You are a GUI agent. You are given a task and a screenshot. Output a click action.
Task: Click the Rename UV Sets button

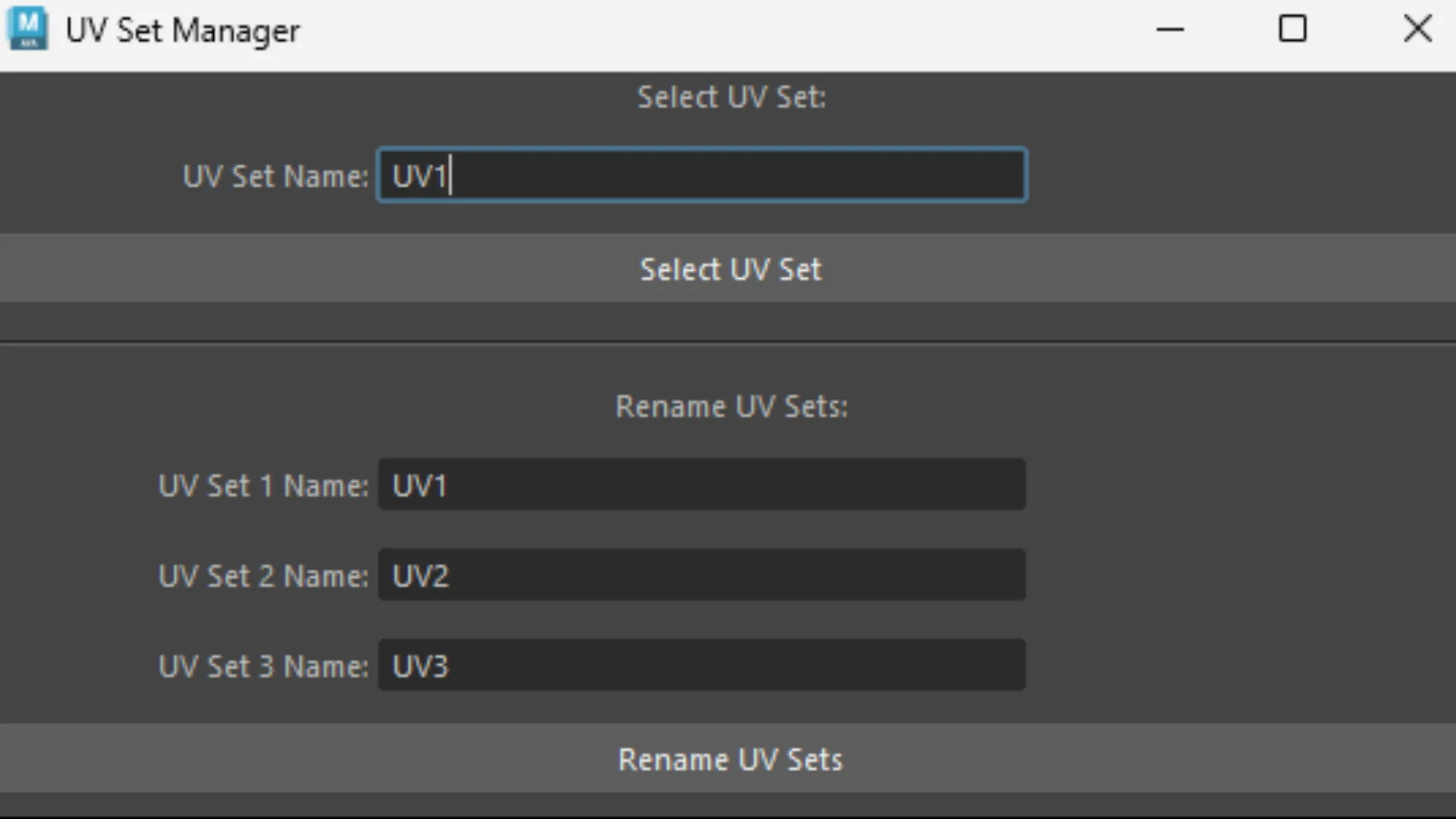pos(728,759)
